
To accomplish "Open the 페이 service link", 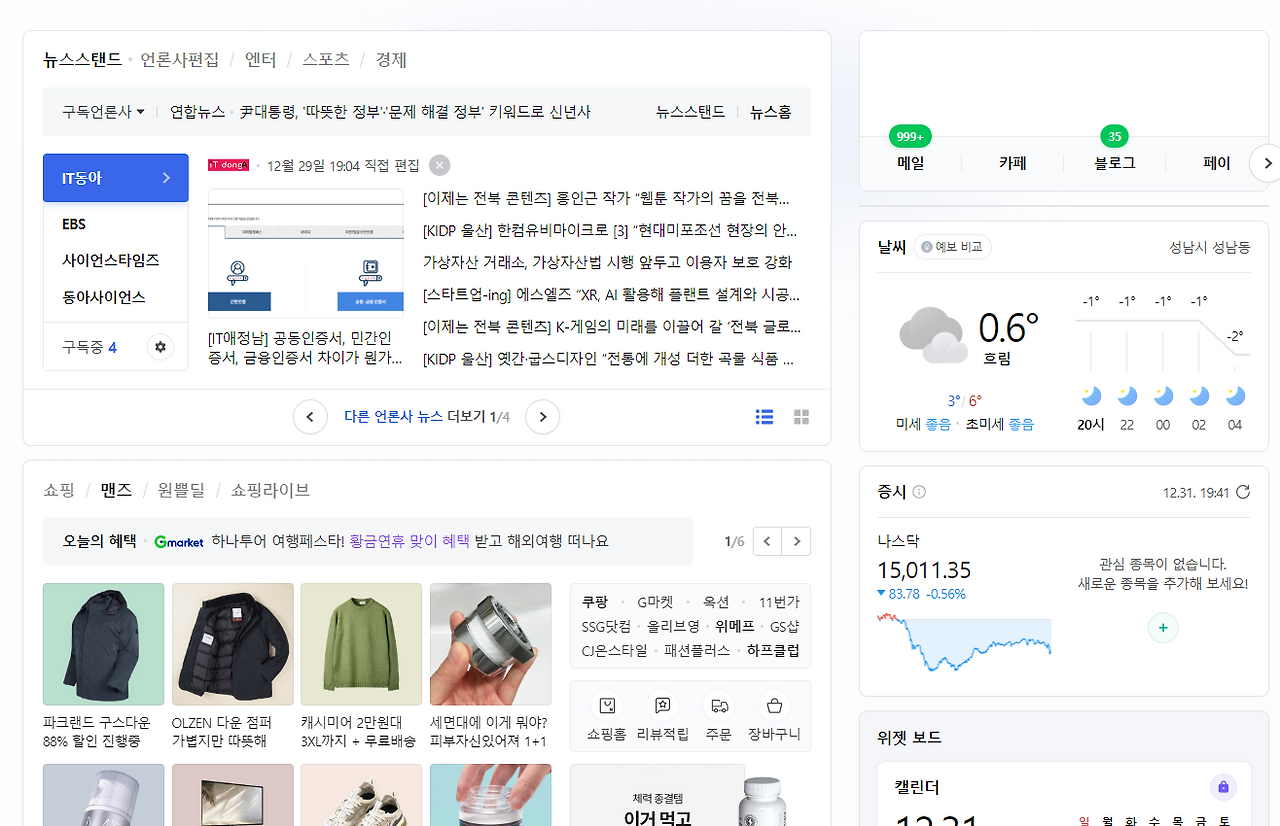I will click(1217, 163).
